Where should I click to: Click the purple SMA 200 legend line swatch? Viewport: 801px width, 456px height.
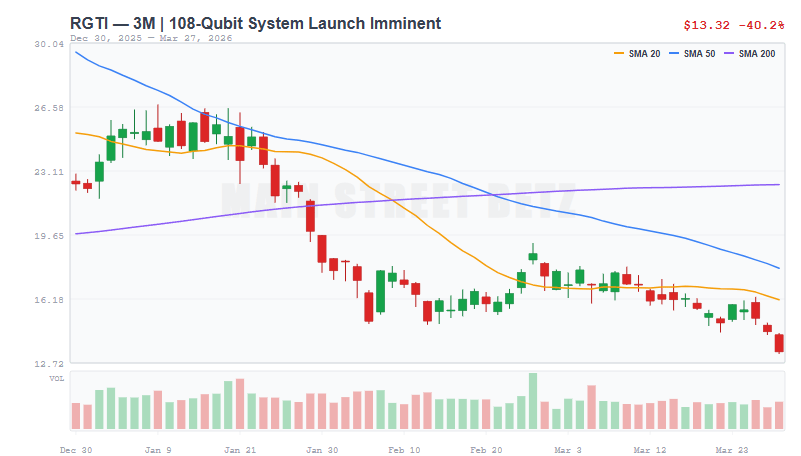pos(729,54)
